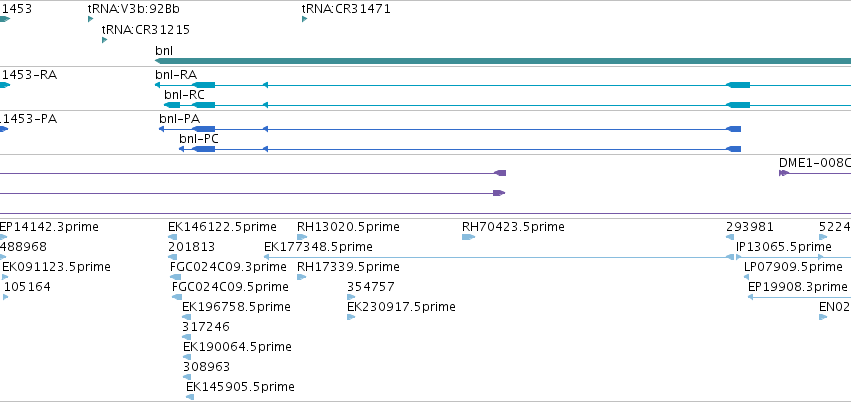851x402 pixels.
Task: Select the EK177348.5prime EST feature line
Action: 499,257
